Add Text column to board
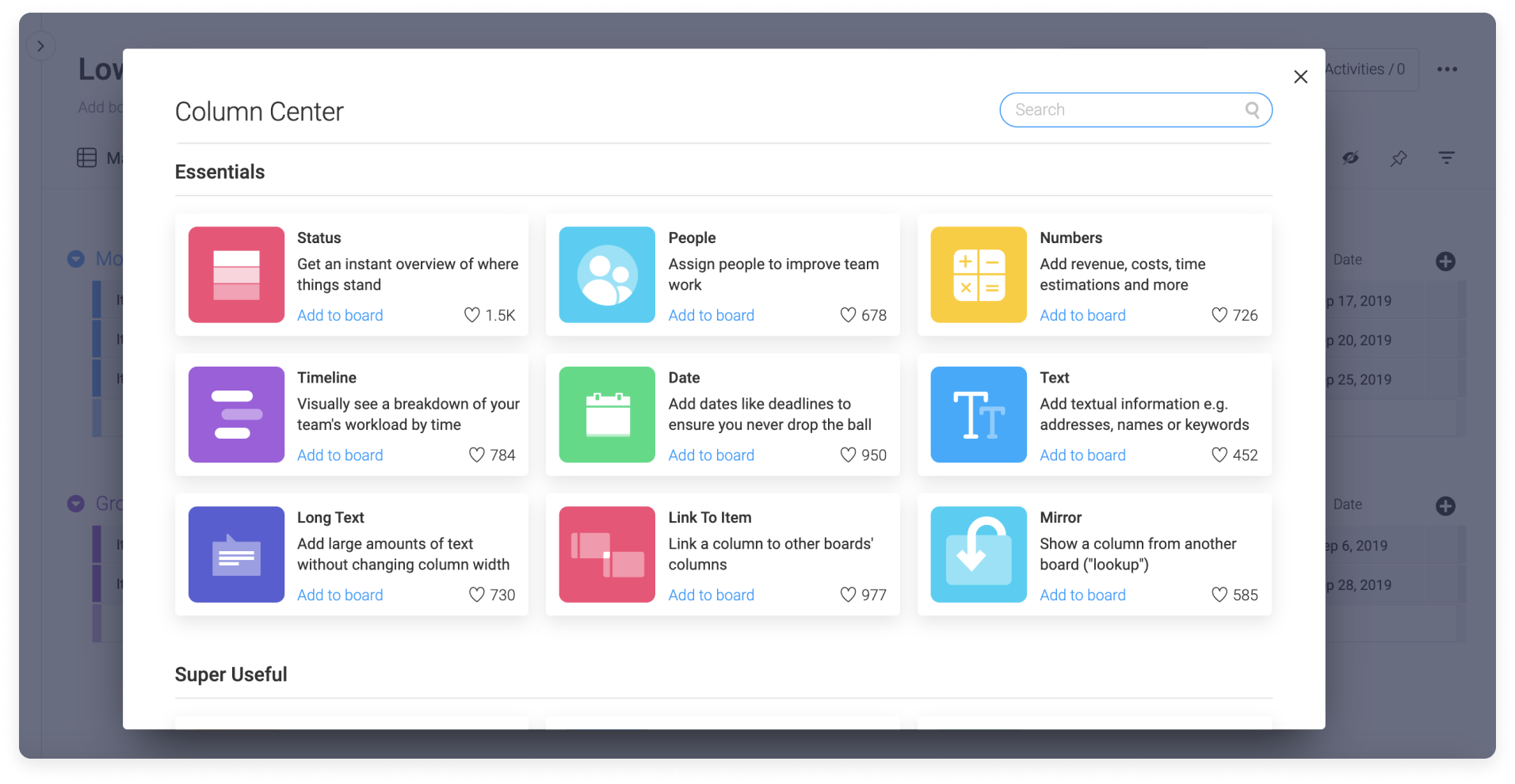1515x784 pixels. [x=1082, y=455]
